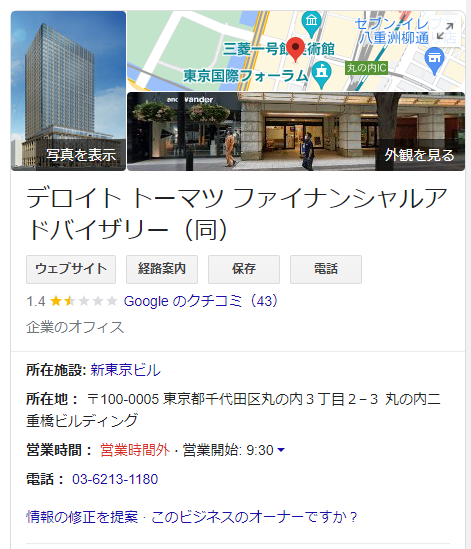The width and height of the screenshot is (471, 549).
Task: Click the 企業のオフィス category text
Action: tap(75, 327)
